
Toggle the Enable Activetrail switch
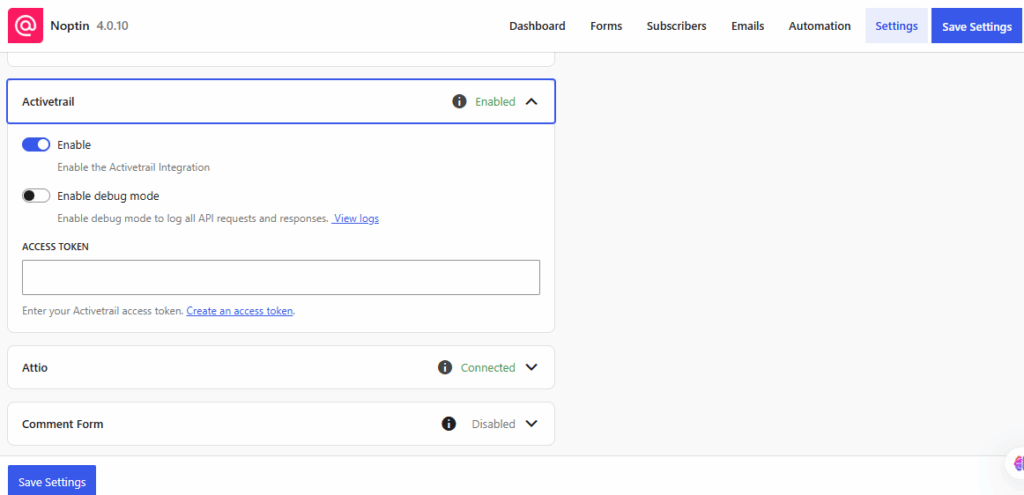(36, 145)
